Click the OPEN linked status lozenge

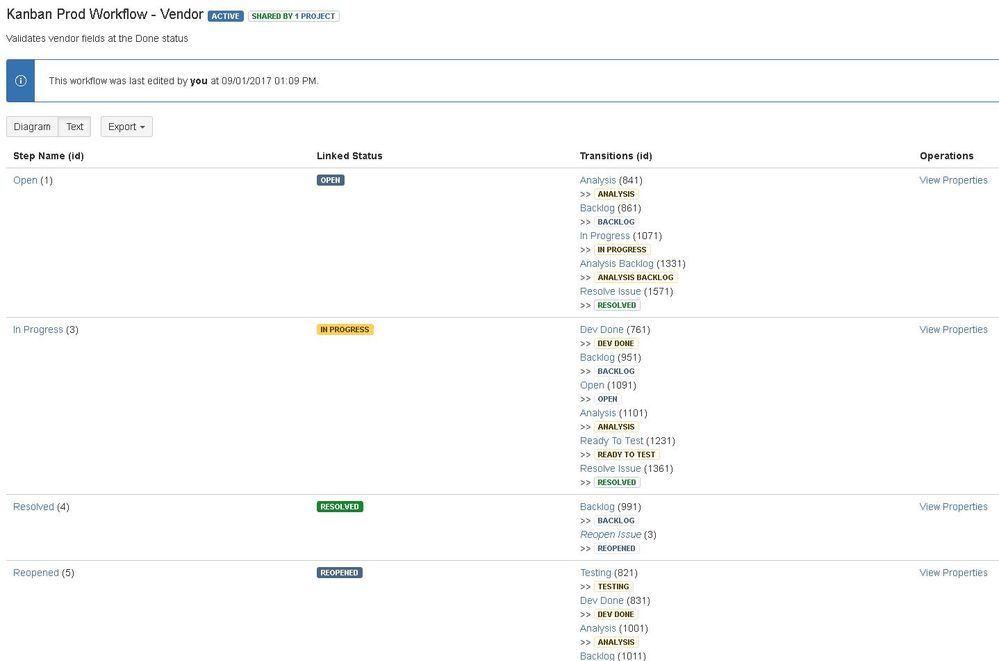point(331,180)
